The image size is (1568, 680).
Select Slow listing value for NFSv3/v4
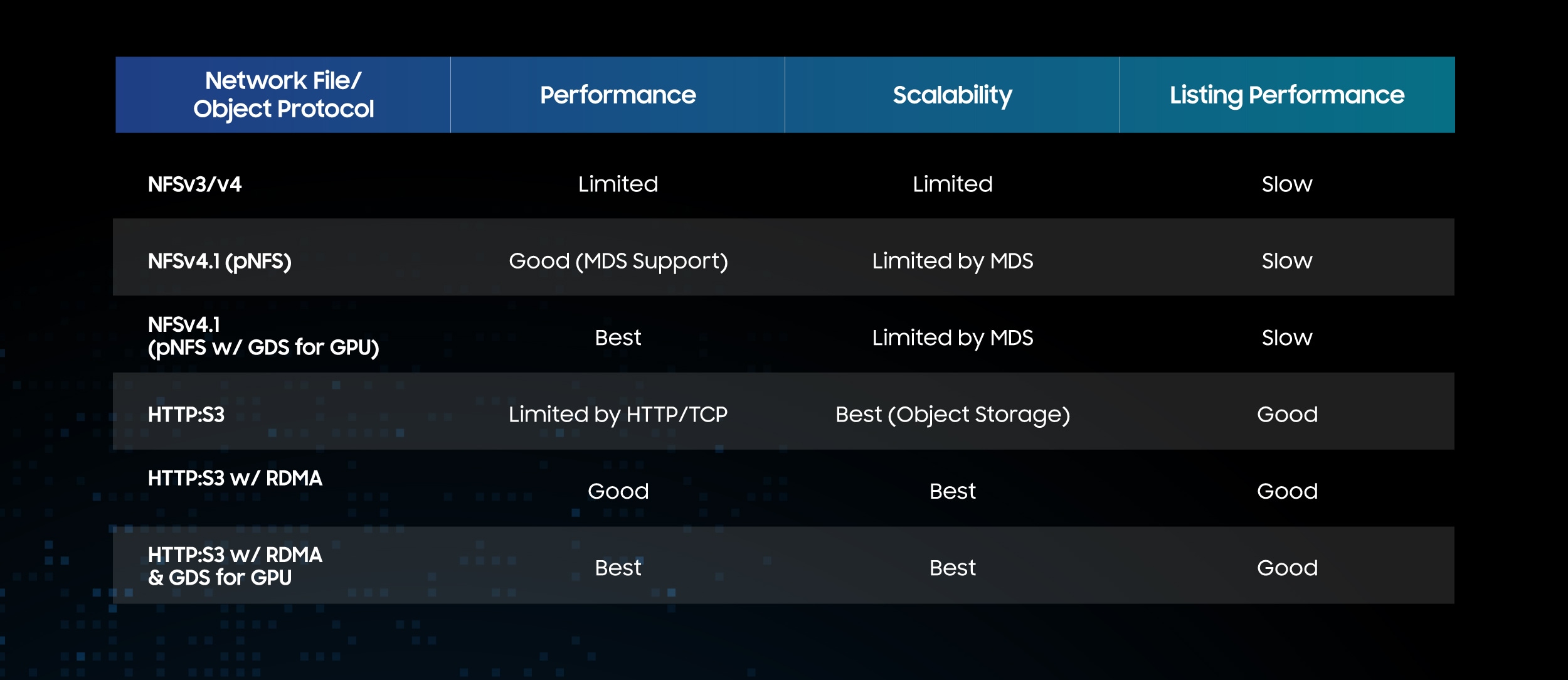point(1287,184)
